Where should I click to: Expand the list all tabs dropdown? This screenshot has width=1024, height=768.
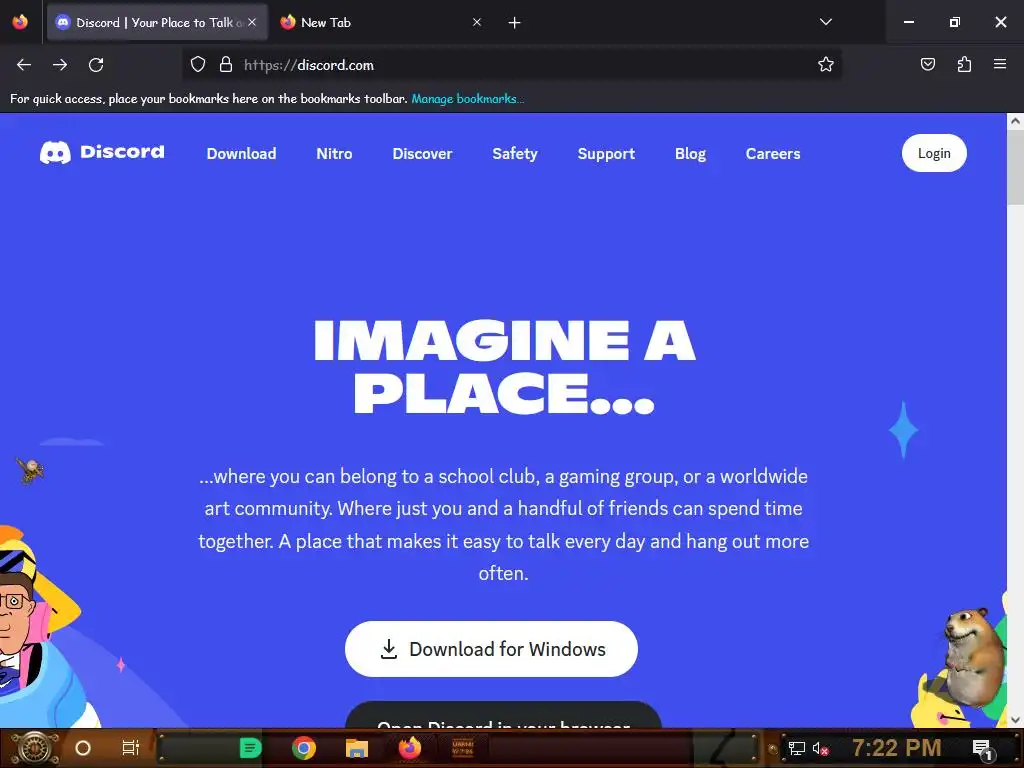825,22
